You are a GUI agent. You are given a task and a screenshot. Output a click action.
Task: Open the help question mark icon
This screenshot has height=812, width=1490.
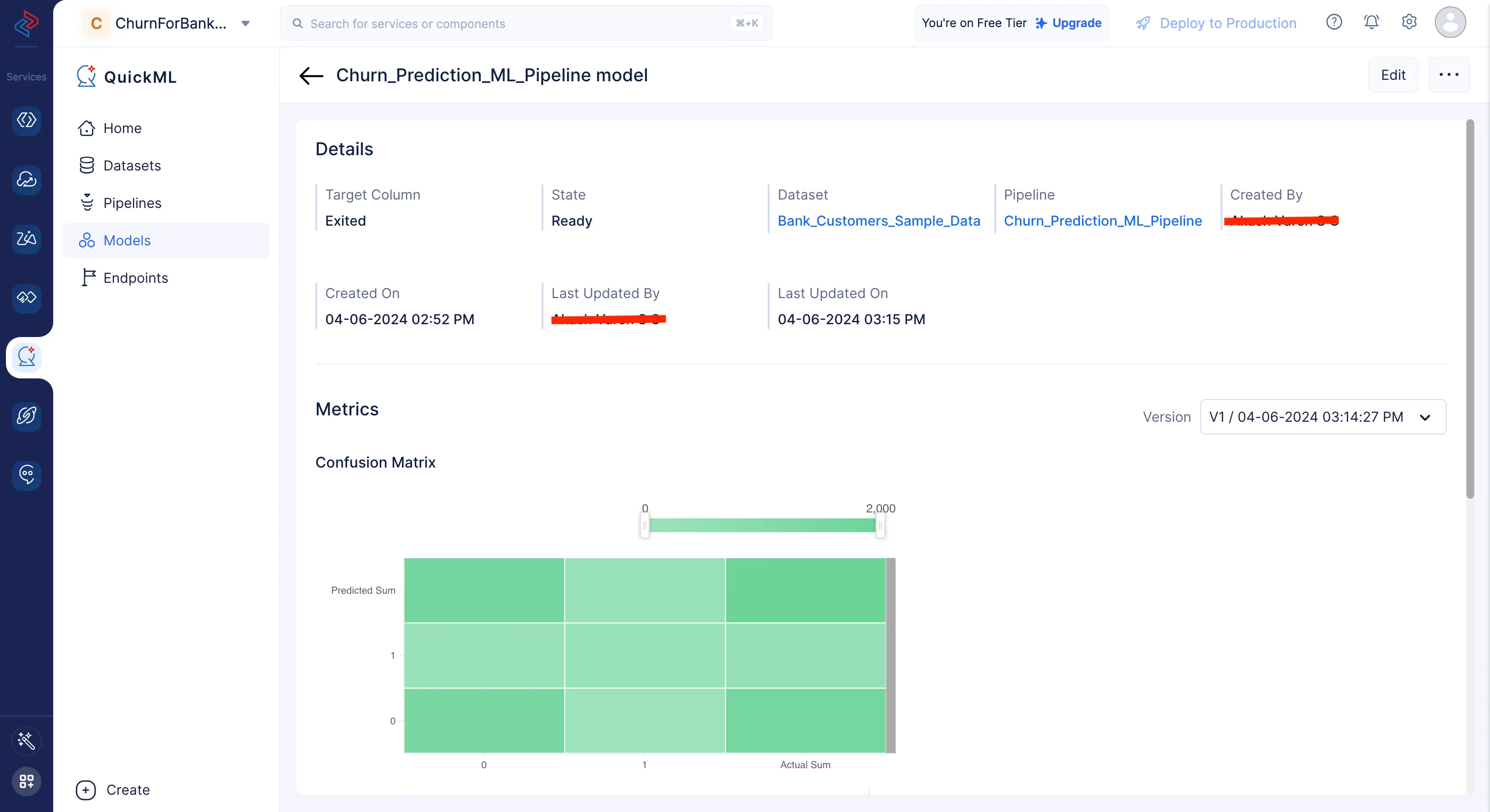pos(1334,23)
